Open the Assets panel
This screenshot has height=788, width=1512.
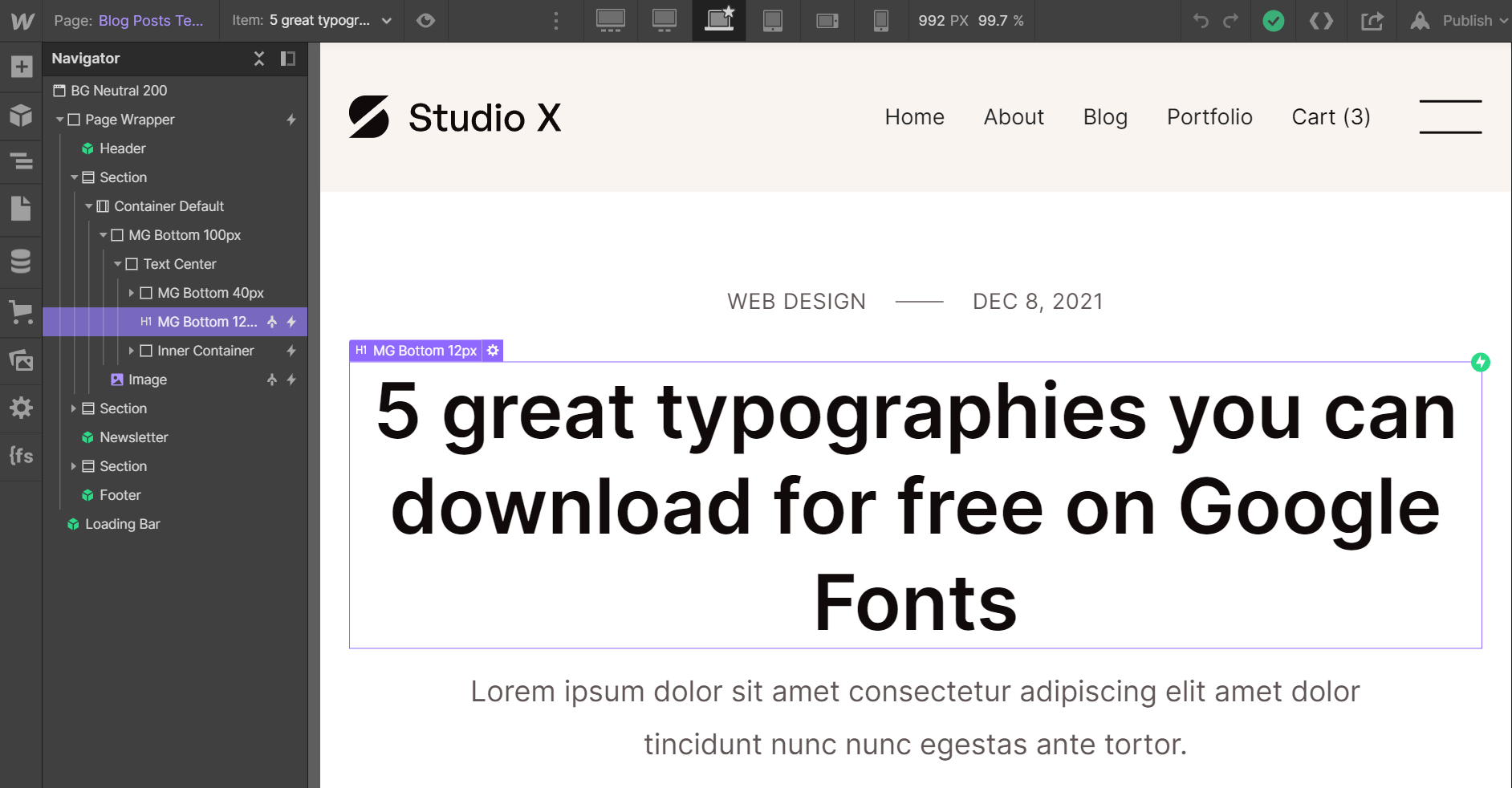pyautogui.click(x=22, y=359)
